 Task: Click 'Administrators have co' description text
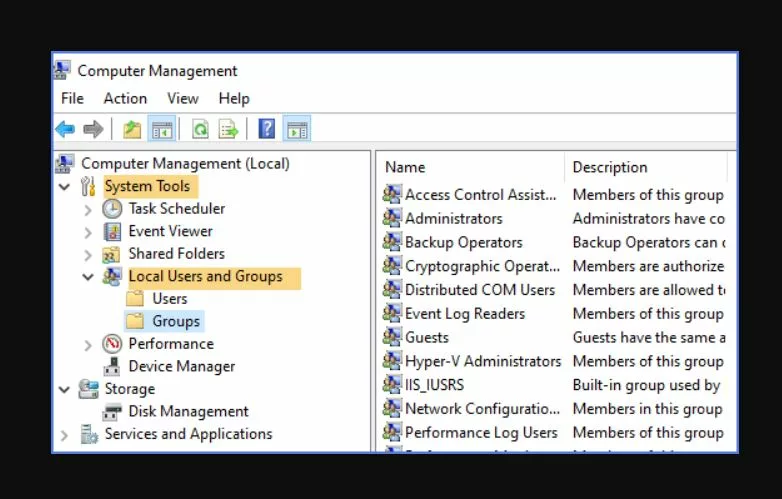648,218
